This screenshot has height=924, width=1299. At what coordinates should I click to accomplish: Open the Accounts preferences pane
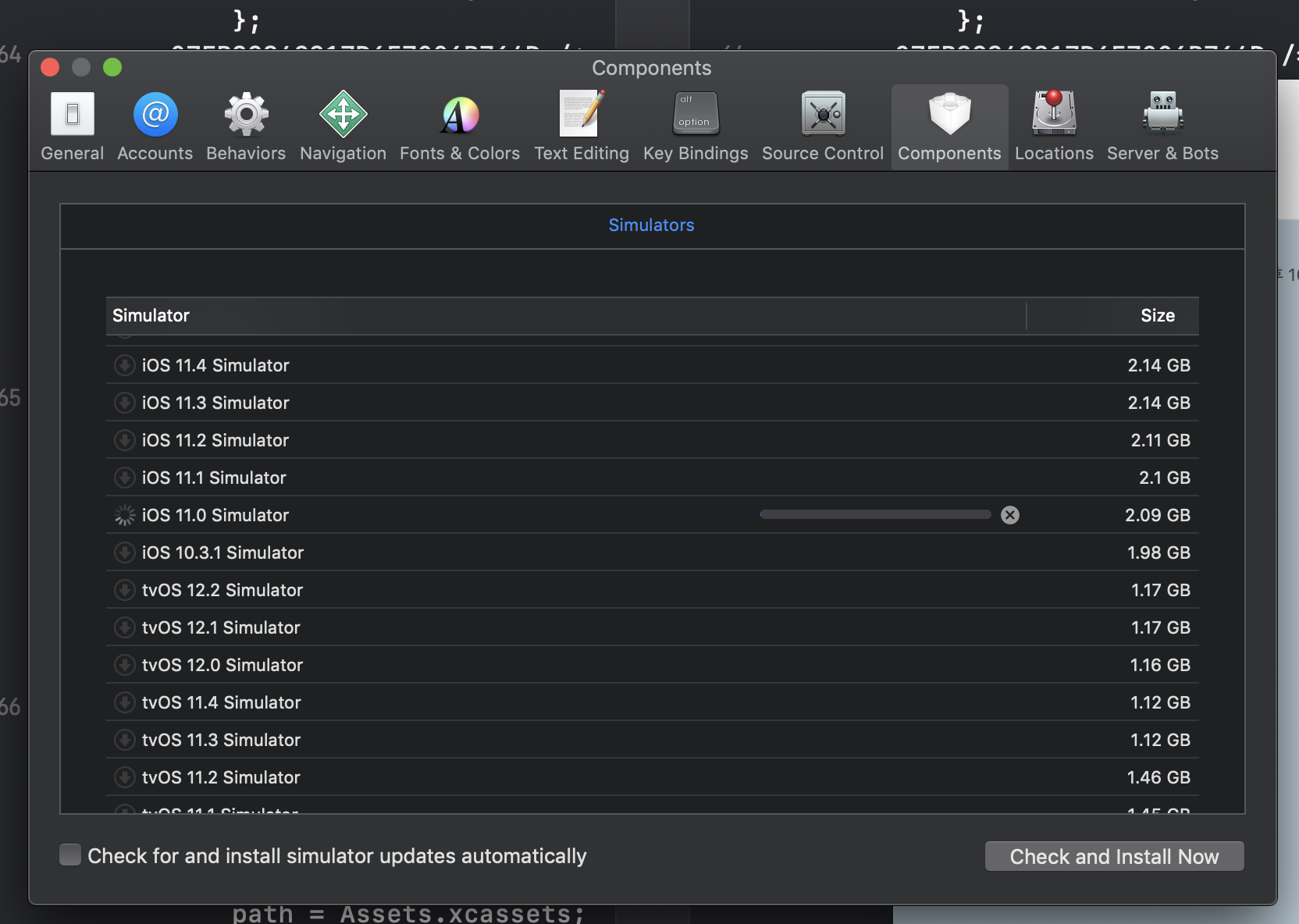point(155,126)
